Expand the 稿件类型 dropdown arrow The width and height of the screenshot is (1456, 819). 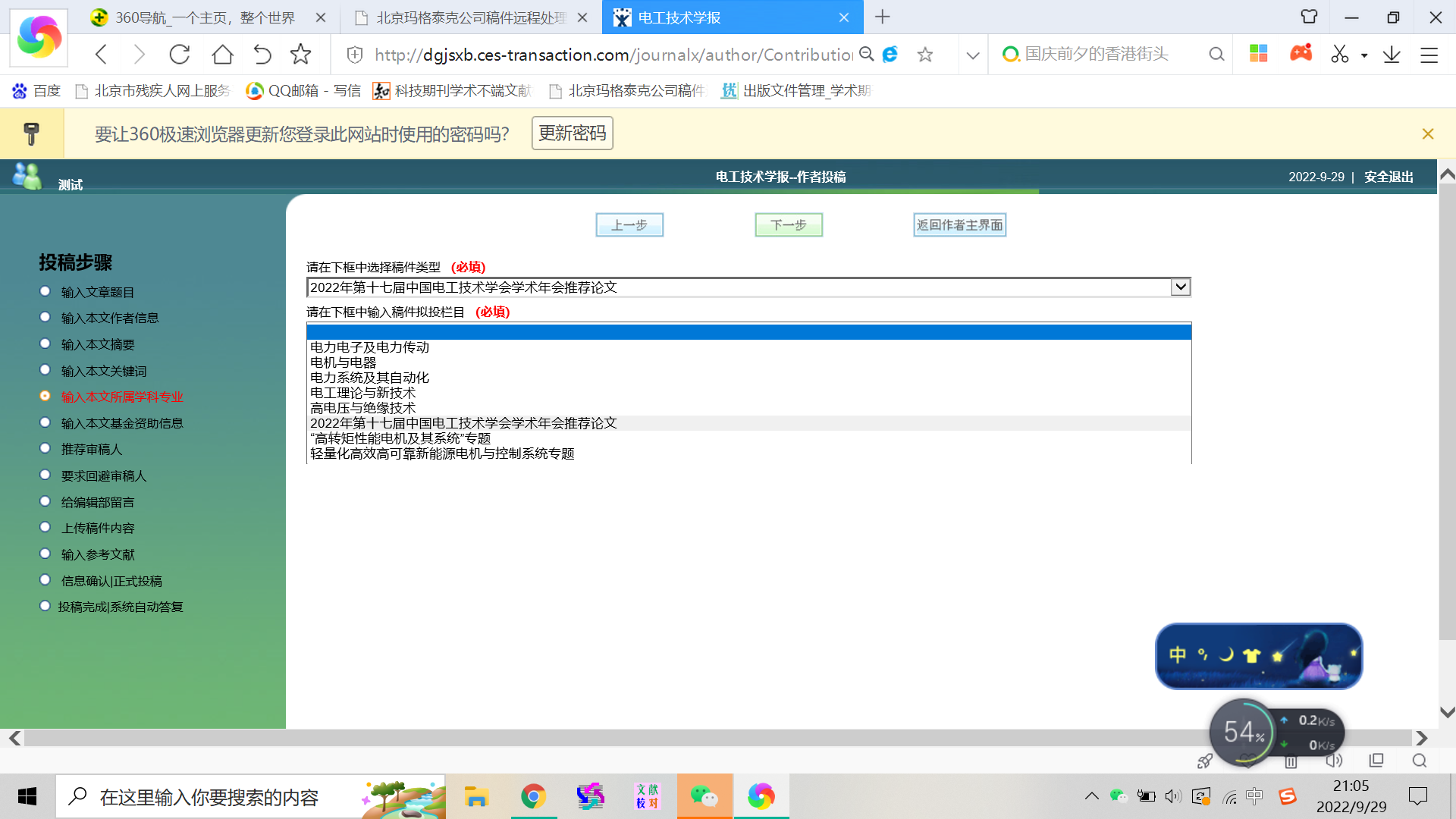(x=1180, y=287)
